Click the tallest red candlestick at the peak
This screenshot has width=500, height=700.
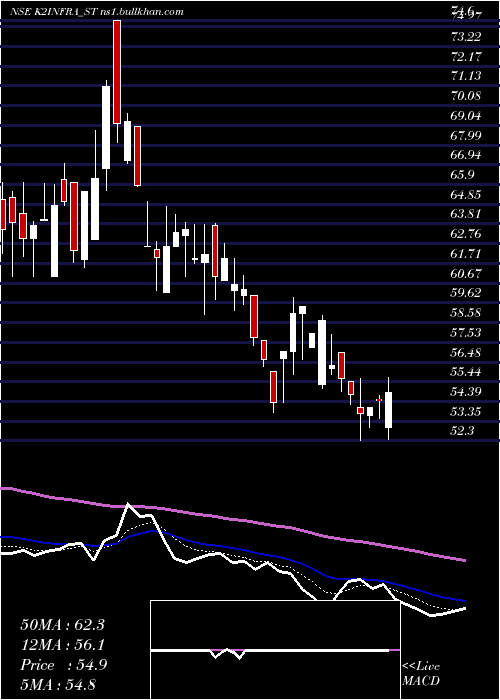click(x=117, y=71)
